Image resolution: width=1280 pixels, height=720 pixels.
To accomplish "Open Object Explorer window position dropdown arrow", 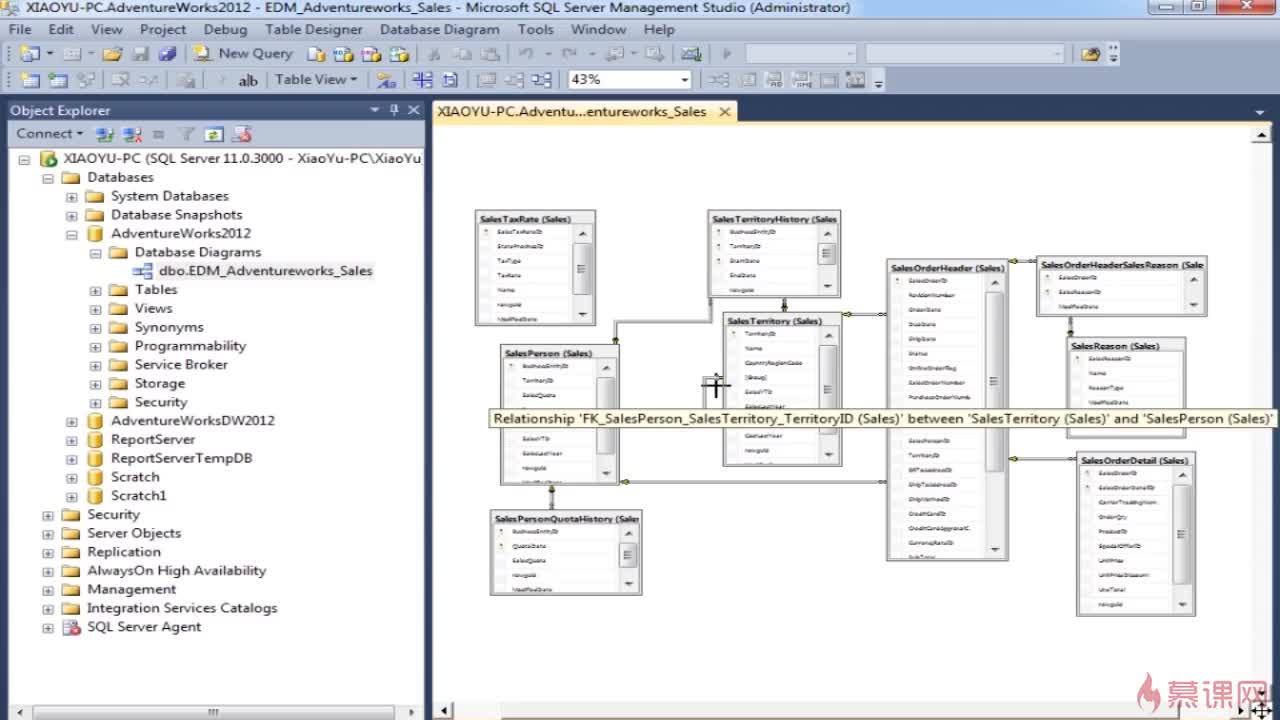I will (375, 110).
